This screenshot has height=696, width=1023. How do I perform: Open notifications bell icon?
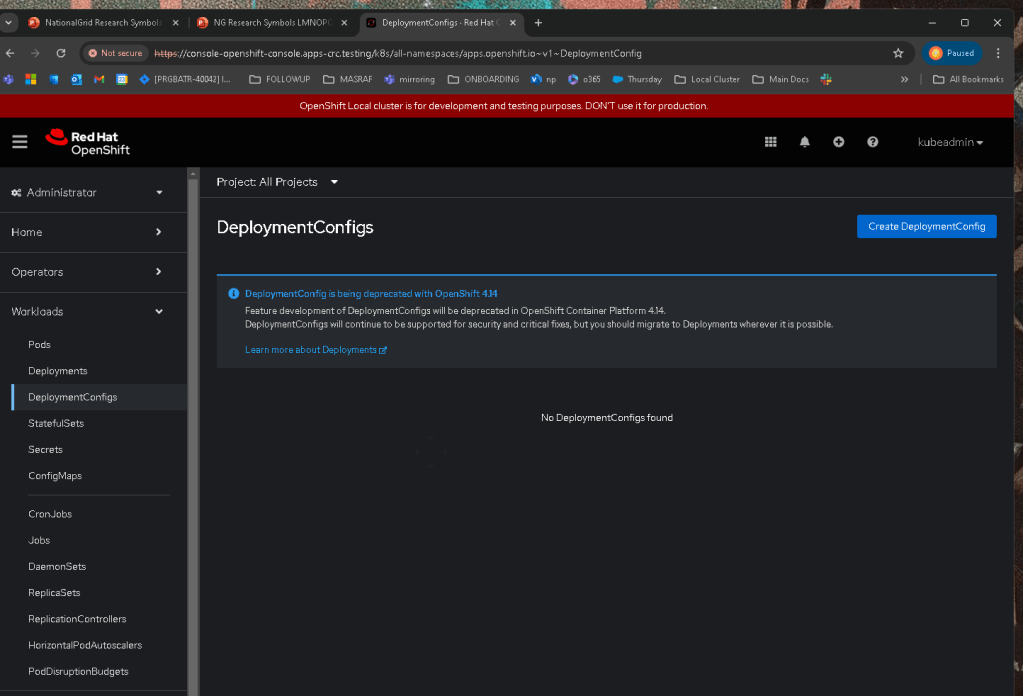[x=804, y=142]
